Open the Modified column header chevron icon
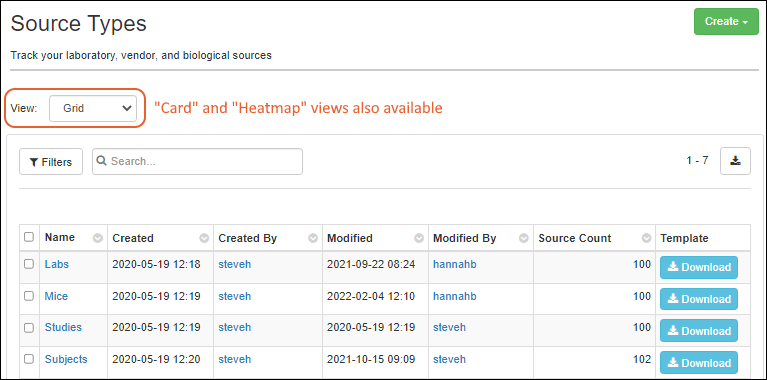This screenshot has height=380, width=767. coord(419,238)
